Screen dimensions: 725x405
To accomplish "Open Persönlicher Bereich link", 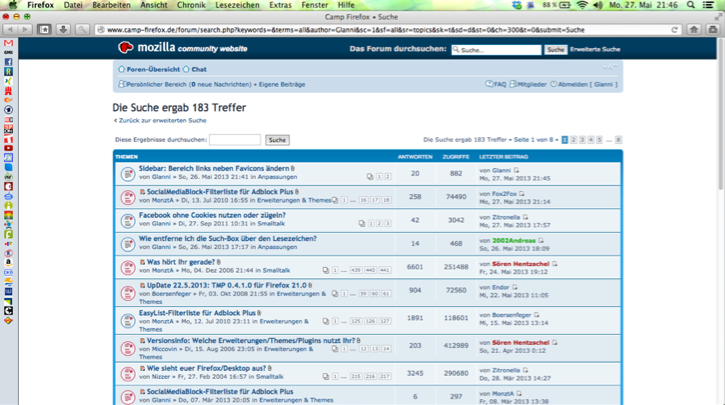I will coord(156,85).
